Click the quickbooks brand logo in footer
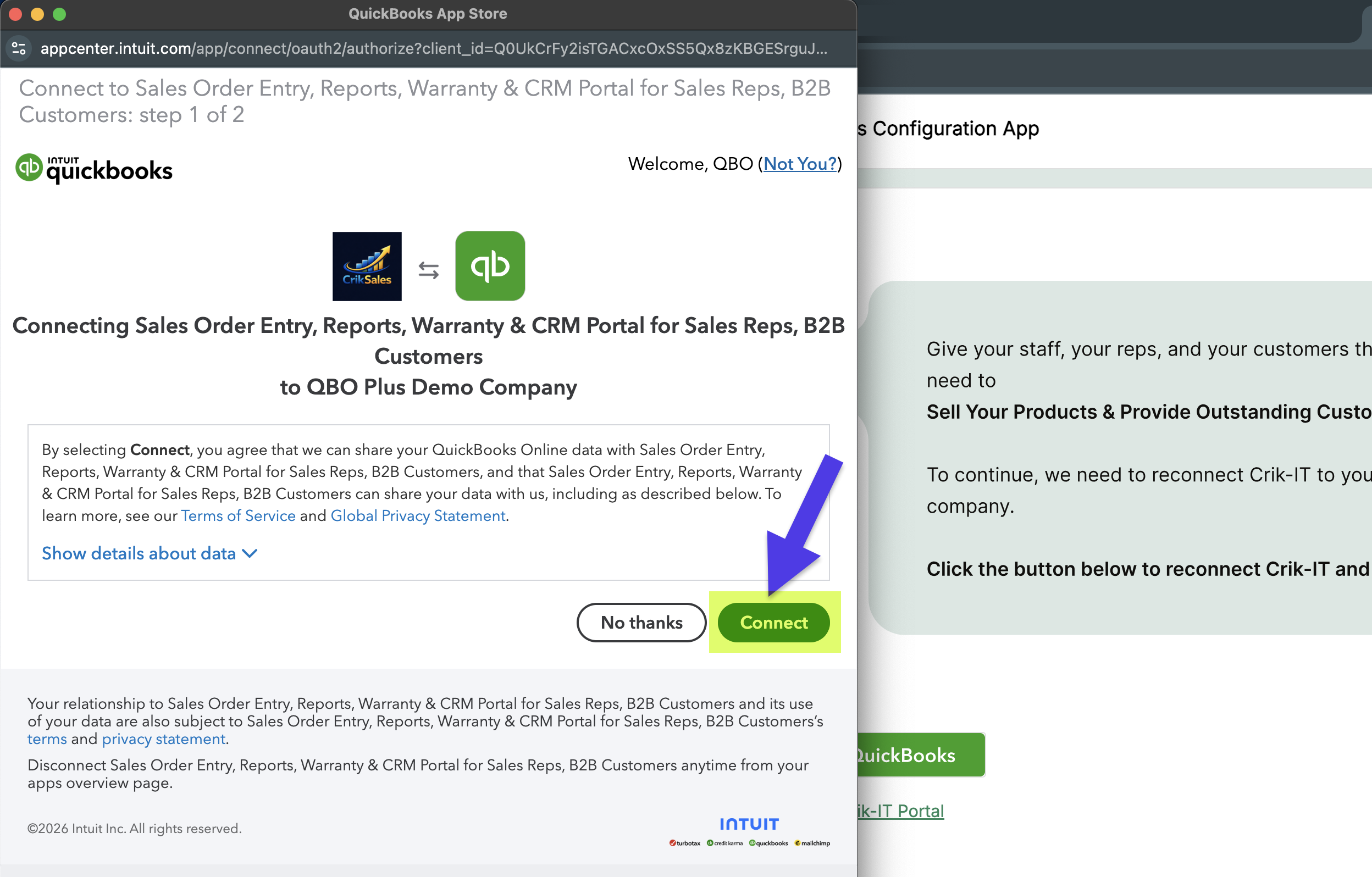The image size is (1372, 877). (768, 843)
